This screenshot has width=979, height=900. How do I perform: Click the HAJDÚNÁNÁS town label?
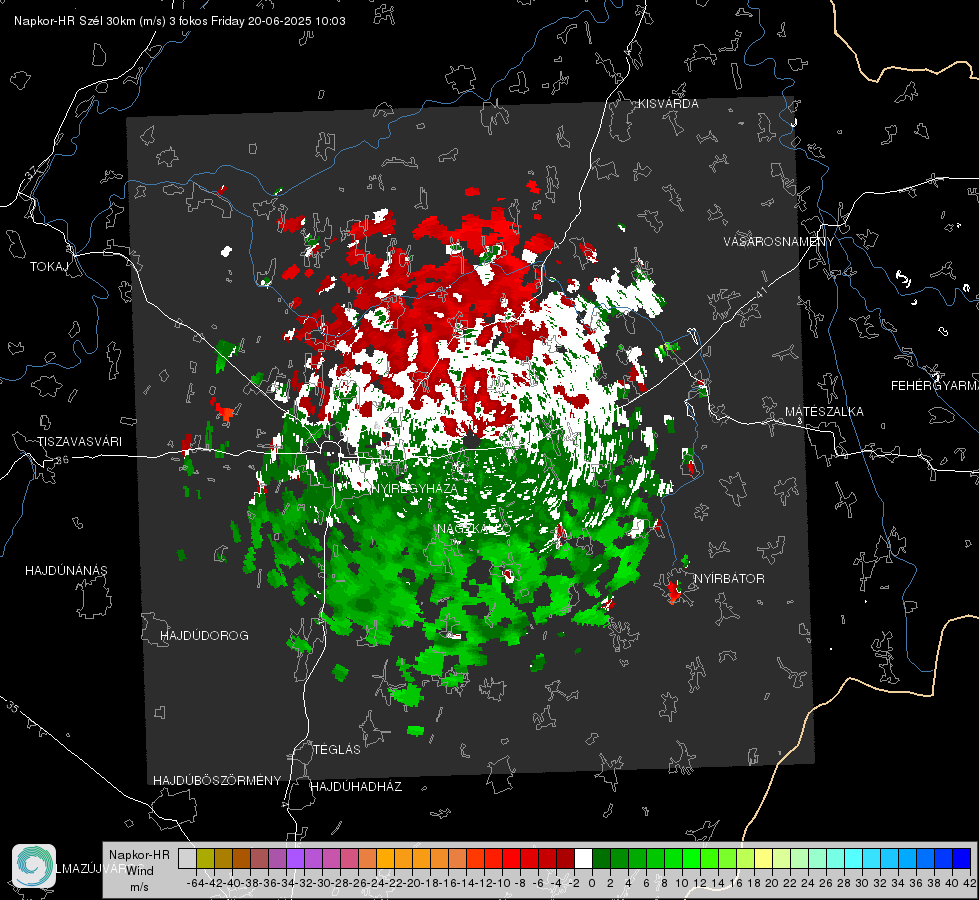(66, 571)
